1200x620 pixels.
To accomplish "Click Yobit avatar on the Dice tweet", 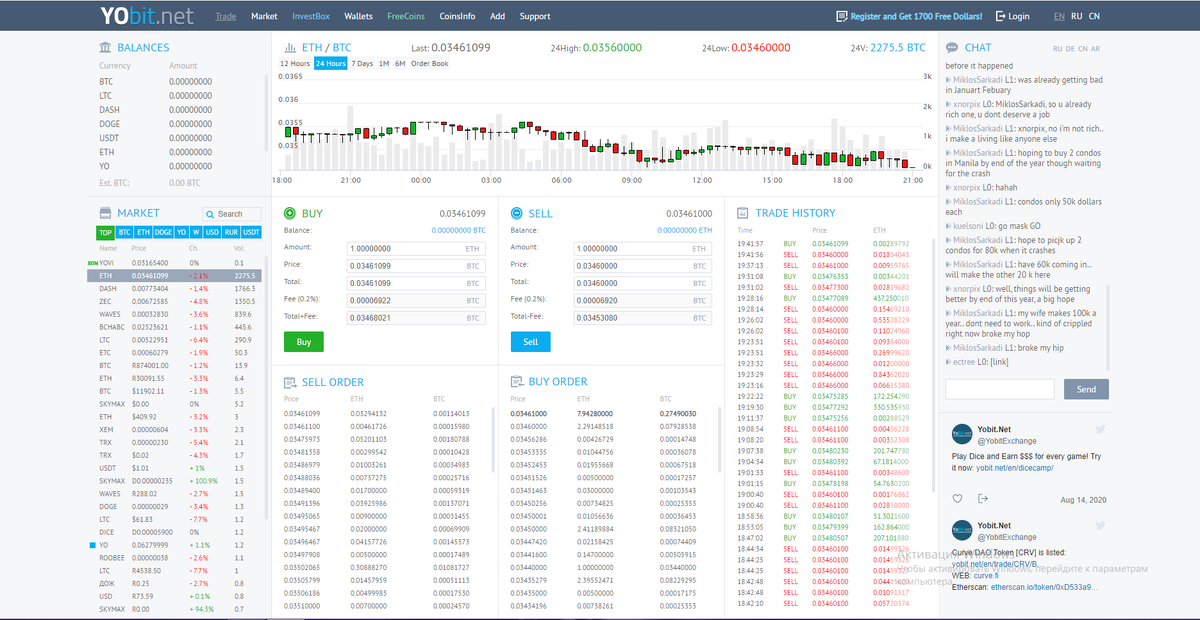I will click(x=961, y=434).
